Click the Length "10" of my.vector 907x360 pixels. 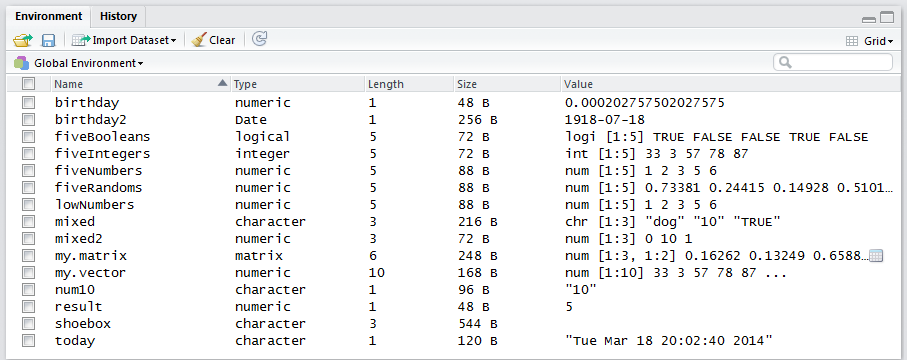point(377,273)
